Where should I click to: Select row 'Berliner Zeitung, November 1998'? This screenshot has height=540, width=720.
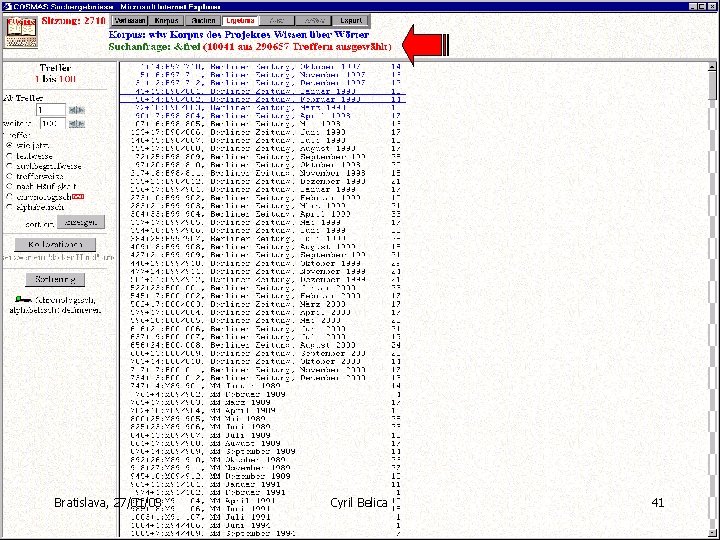265,173
